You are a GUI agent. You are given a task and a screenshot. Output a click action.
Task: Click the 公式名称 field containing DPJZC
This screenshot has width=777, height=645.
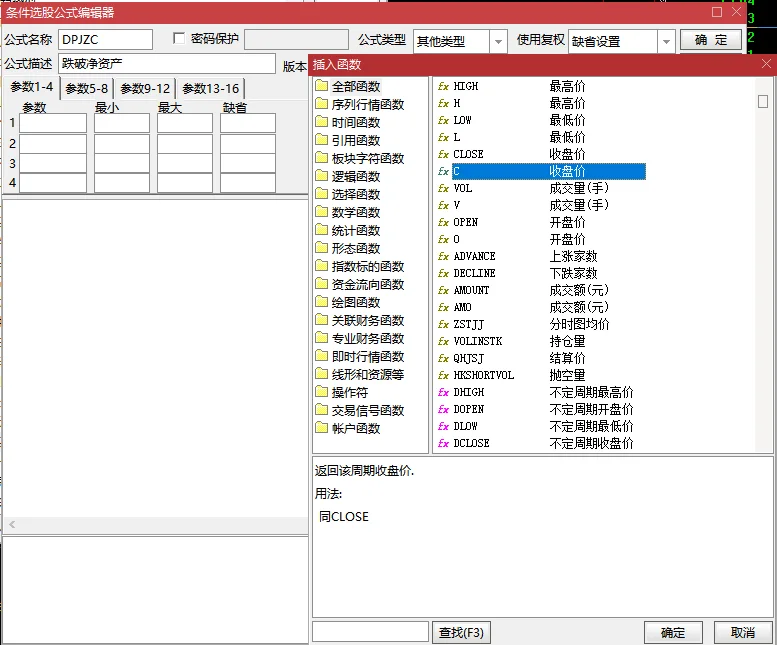coord(105,40)
